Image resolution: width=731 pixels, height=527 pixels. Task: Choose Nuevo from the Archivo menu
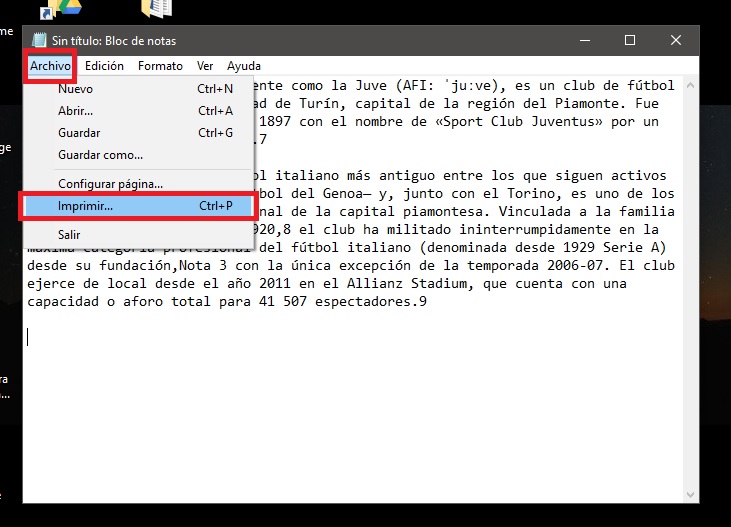(x=138, y=89)
